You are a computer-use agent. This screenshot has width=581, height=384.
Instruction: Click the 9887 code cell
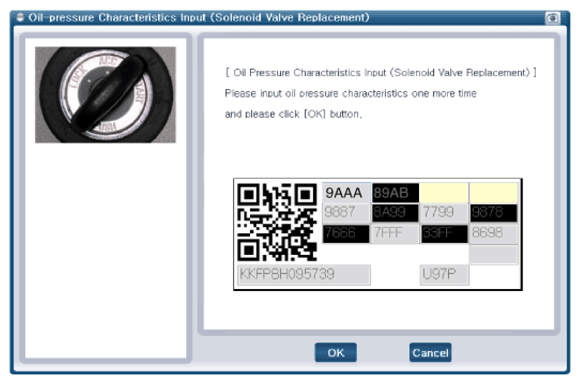346,213
